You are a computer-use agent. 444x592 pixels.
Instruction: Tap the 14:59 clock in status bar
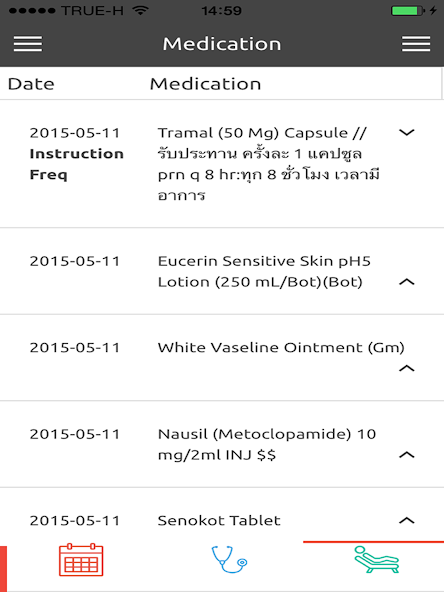[222, 11]
